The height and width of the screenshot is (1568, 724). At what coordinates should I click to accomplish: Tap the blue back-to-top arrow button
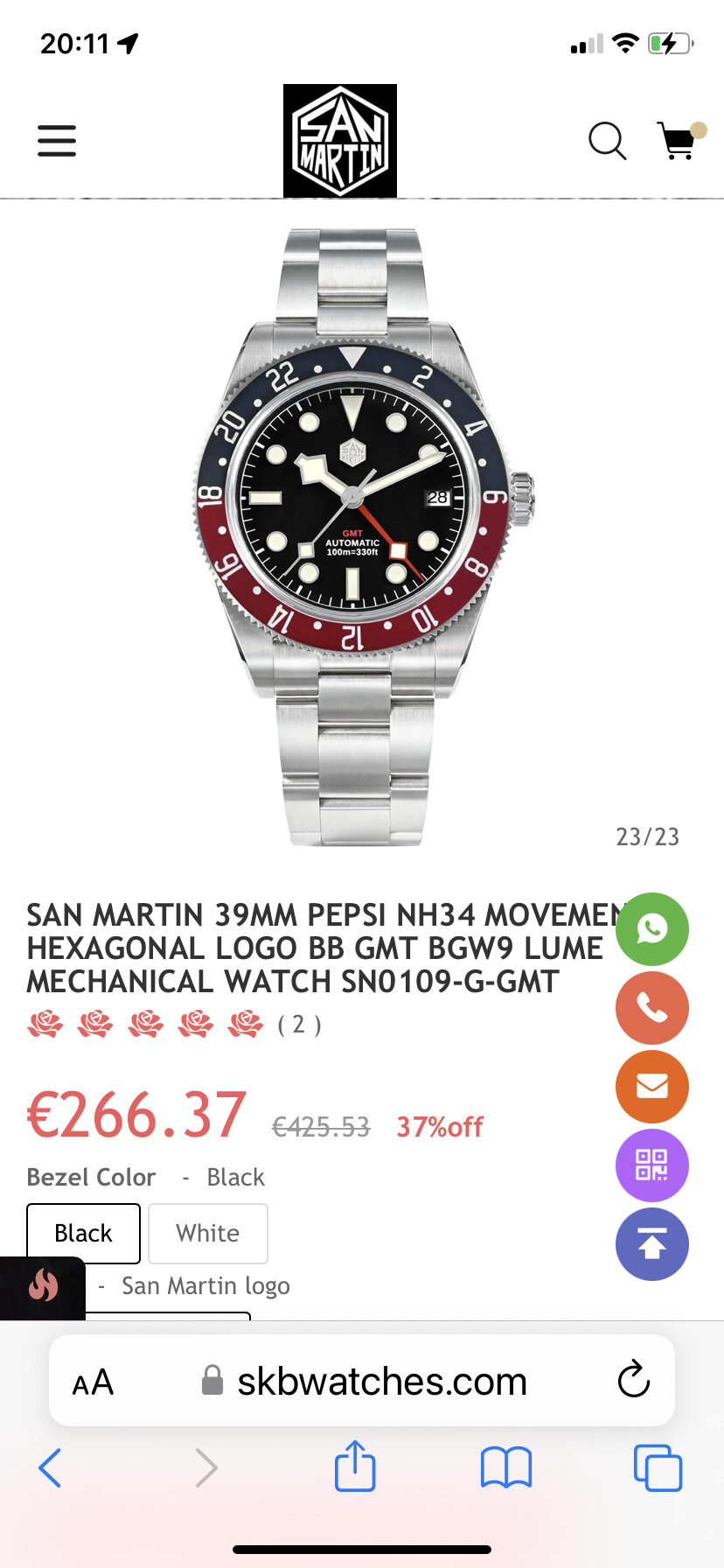[652, 1244]
